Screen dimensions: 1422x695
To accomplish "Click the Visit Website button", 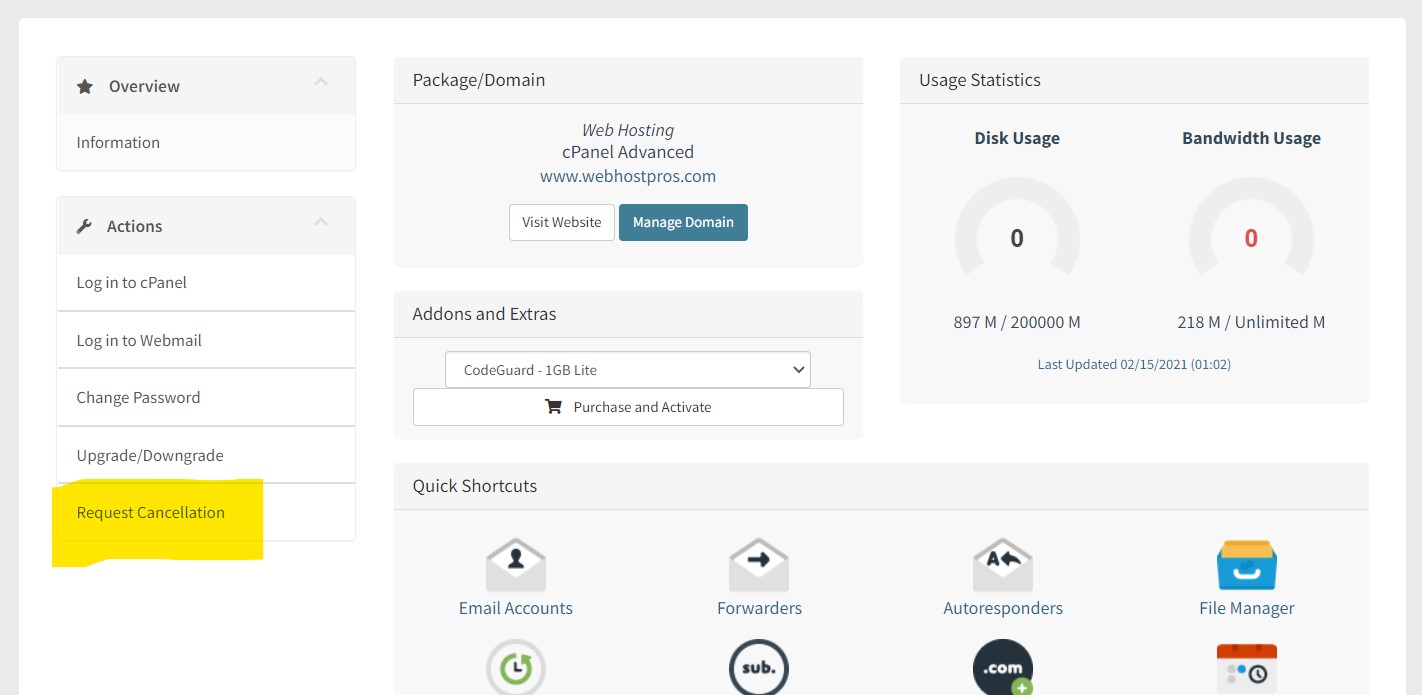I will click(561, 223).
